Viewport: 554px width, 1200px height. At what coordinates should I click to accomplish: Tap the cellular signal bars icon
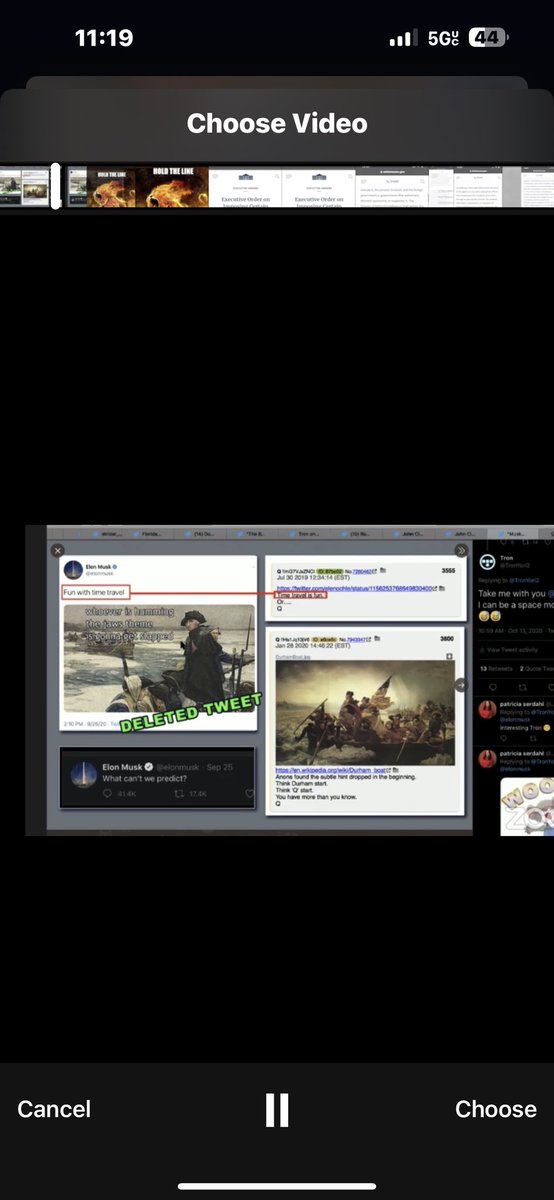[x=403, y=38]
